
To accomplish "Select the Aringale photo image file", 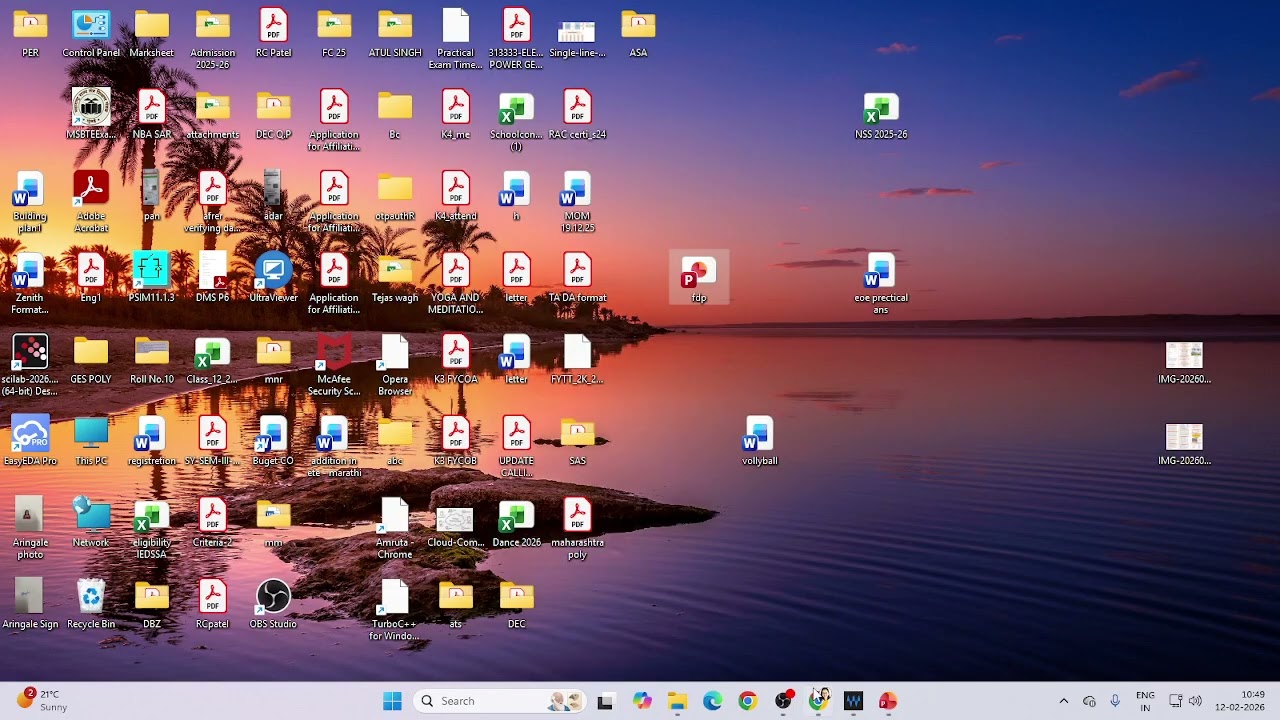I will 30,529.
